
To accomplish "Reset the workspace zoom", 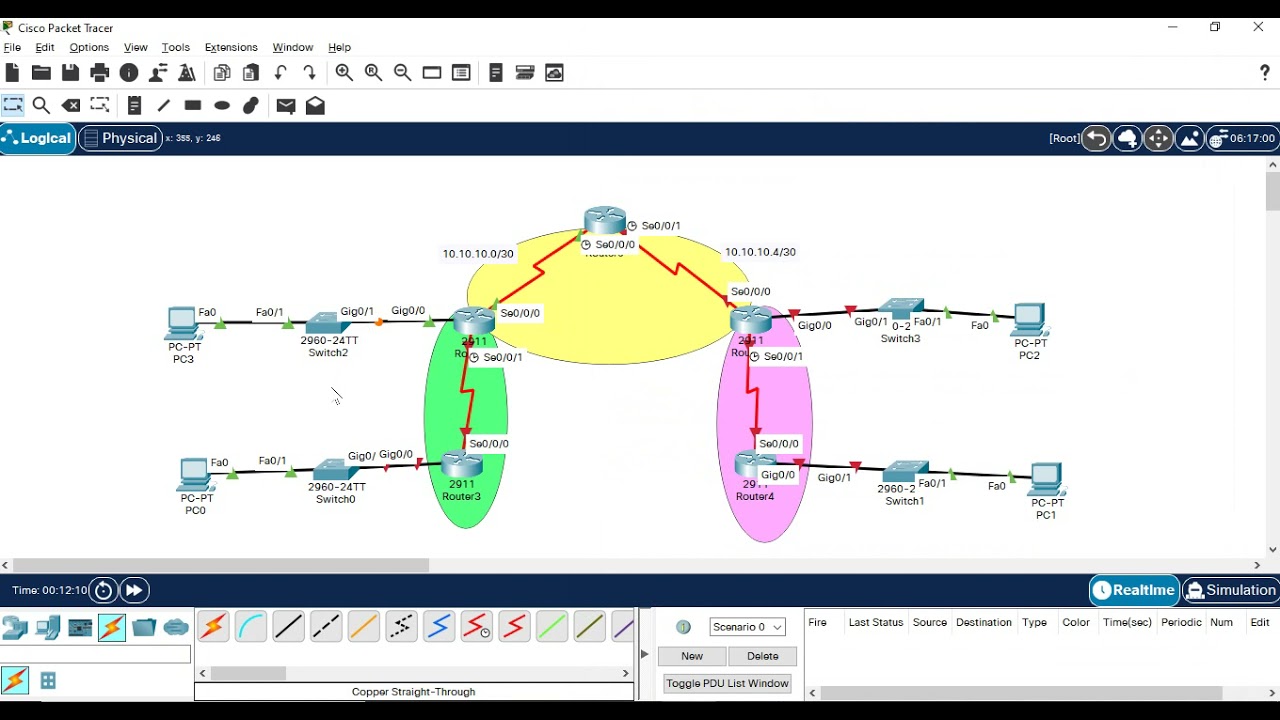I will click(x=373, y=72).
